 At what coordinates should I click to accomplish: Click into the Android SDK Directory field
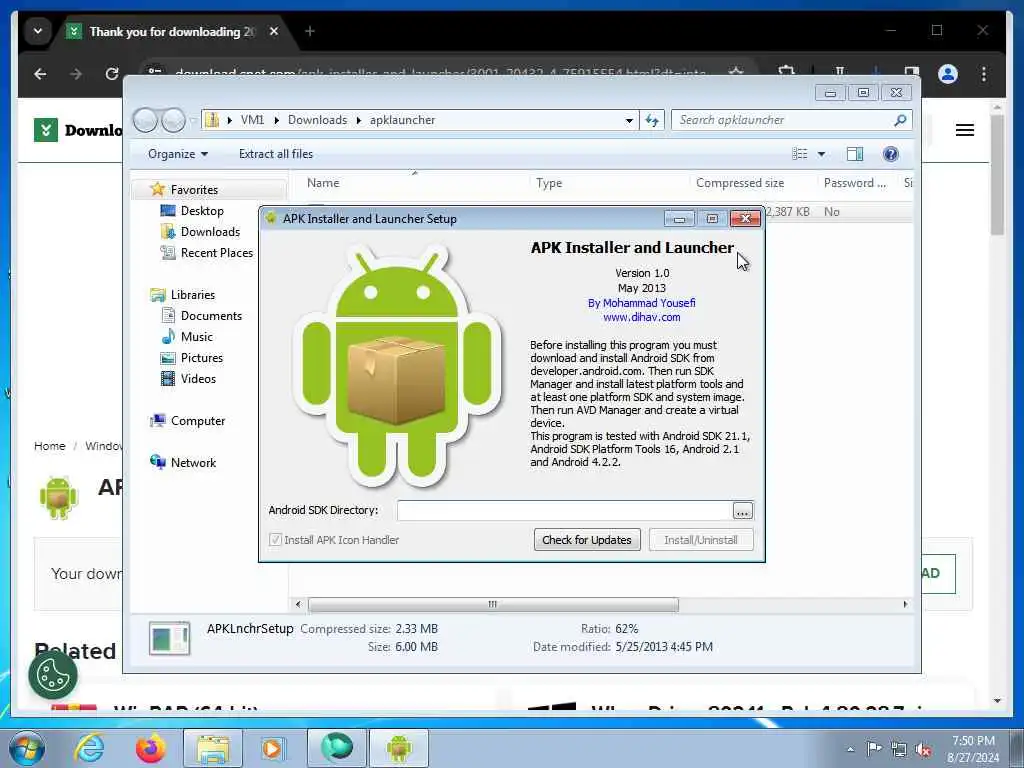[x=564, y=511]
